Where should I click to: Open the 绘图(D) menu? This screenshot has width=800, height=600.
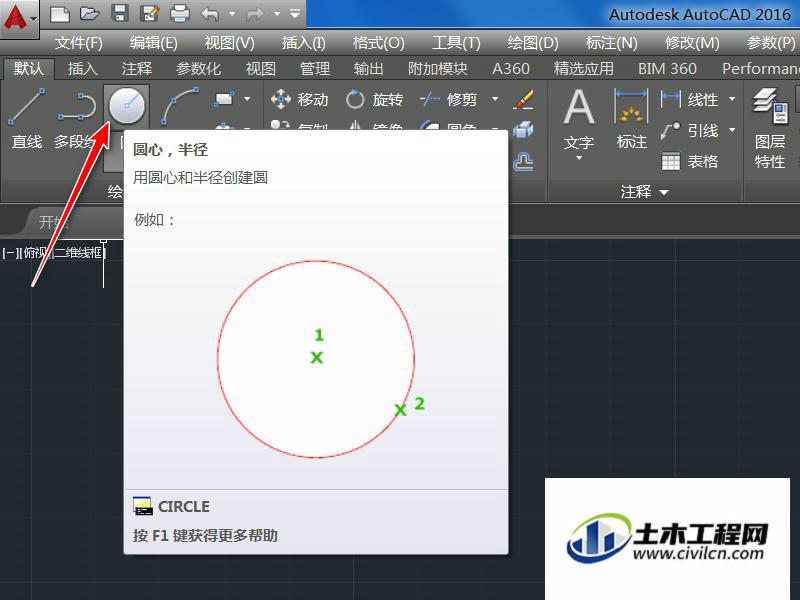tap(533, 43)
